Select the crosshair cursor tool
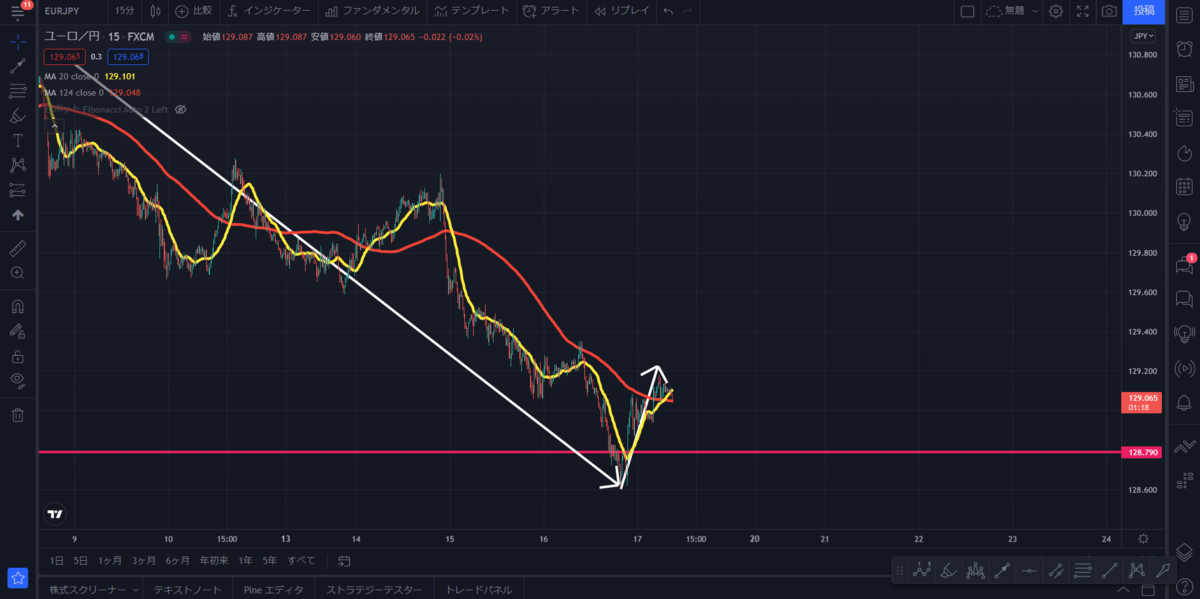This screenshot has height=599, width=1200. (17, 43)
